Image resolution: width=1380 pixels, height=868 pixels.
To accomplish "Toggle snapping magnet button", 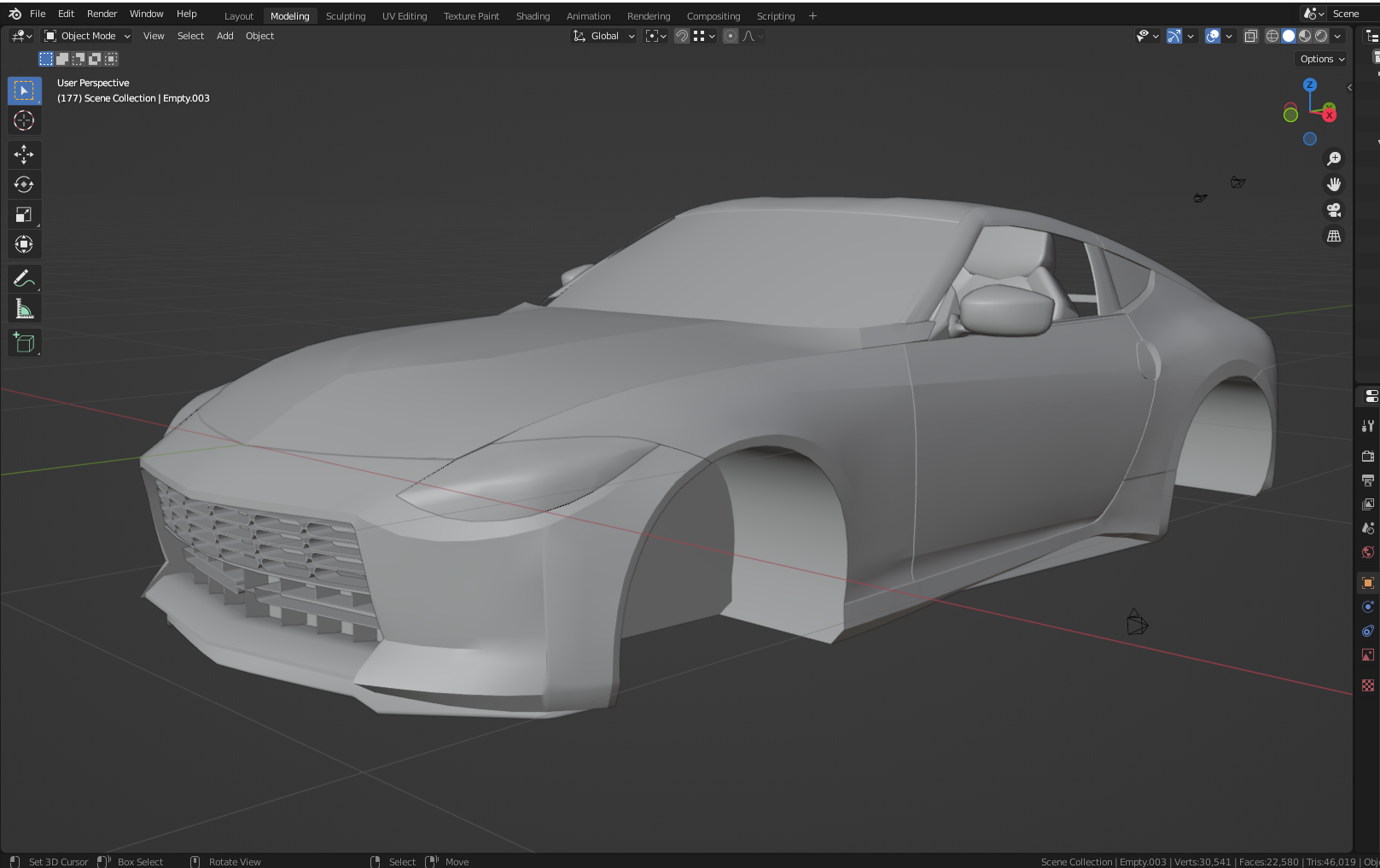I will click(682, 36).
